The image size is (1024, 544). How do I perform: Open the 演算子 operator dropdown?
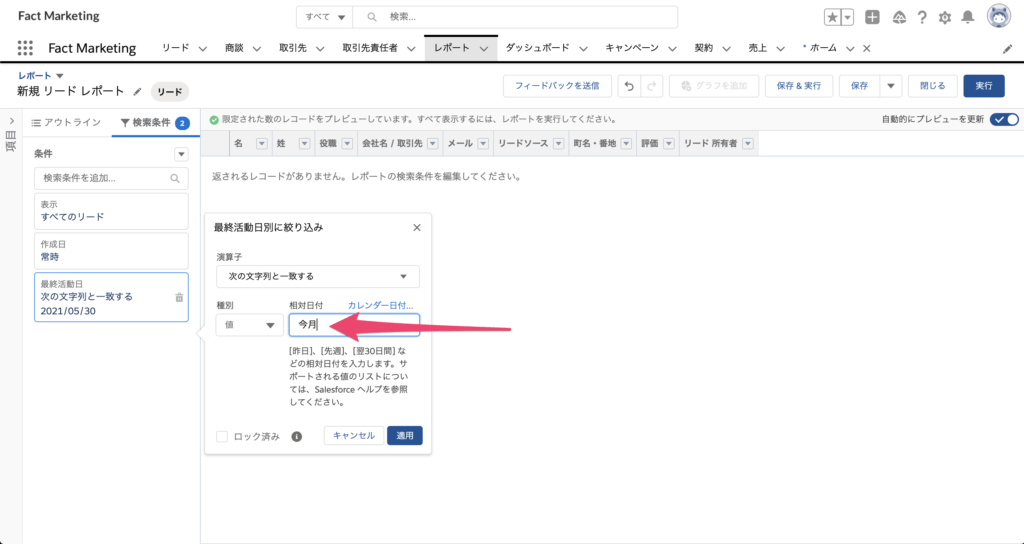click(318, 276)
